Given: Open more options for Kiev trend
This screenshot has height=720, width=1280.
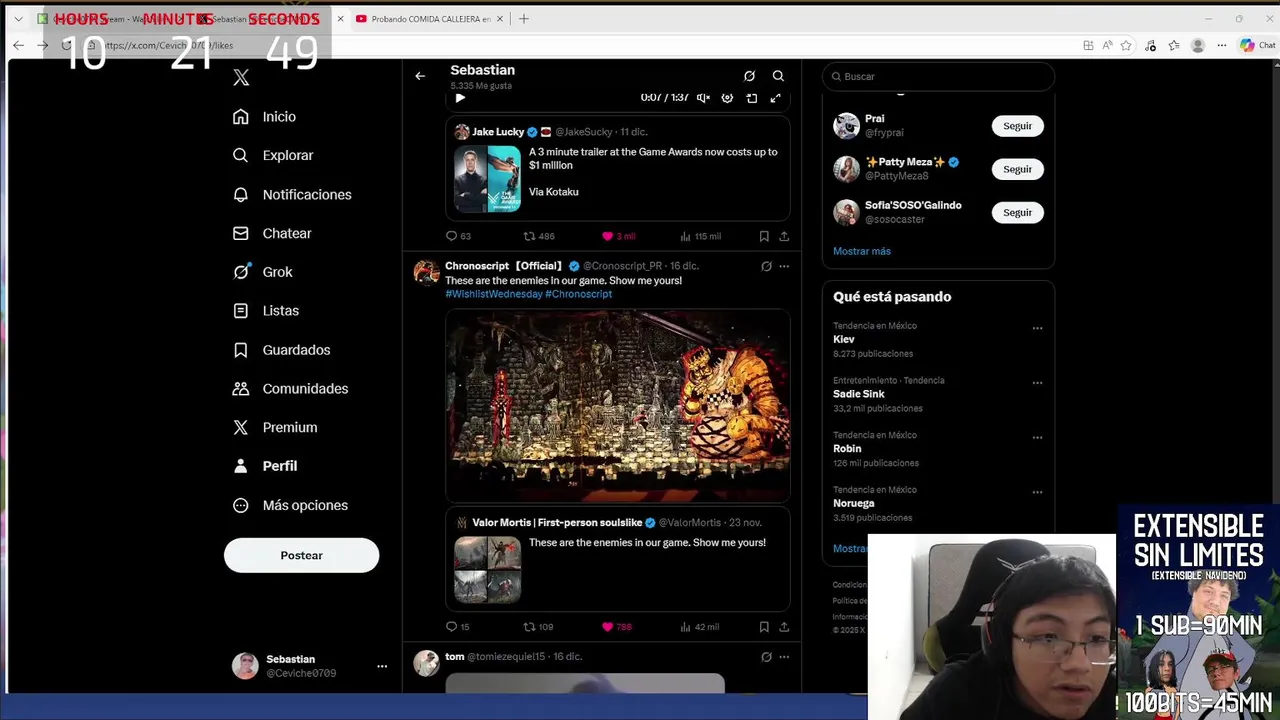Looking at the screenshot, I should click(x=1037, y=328).
